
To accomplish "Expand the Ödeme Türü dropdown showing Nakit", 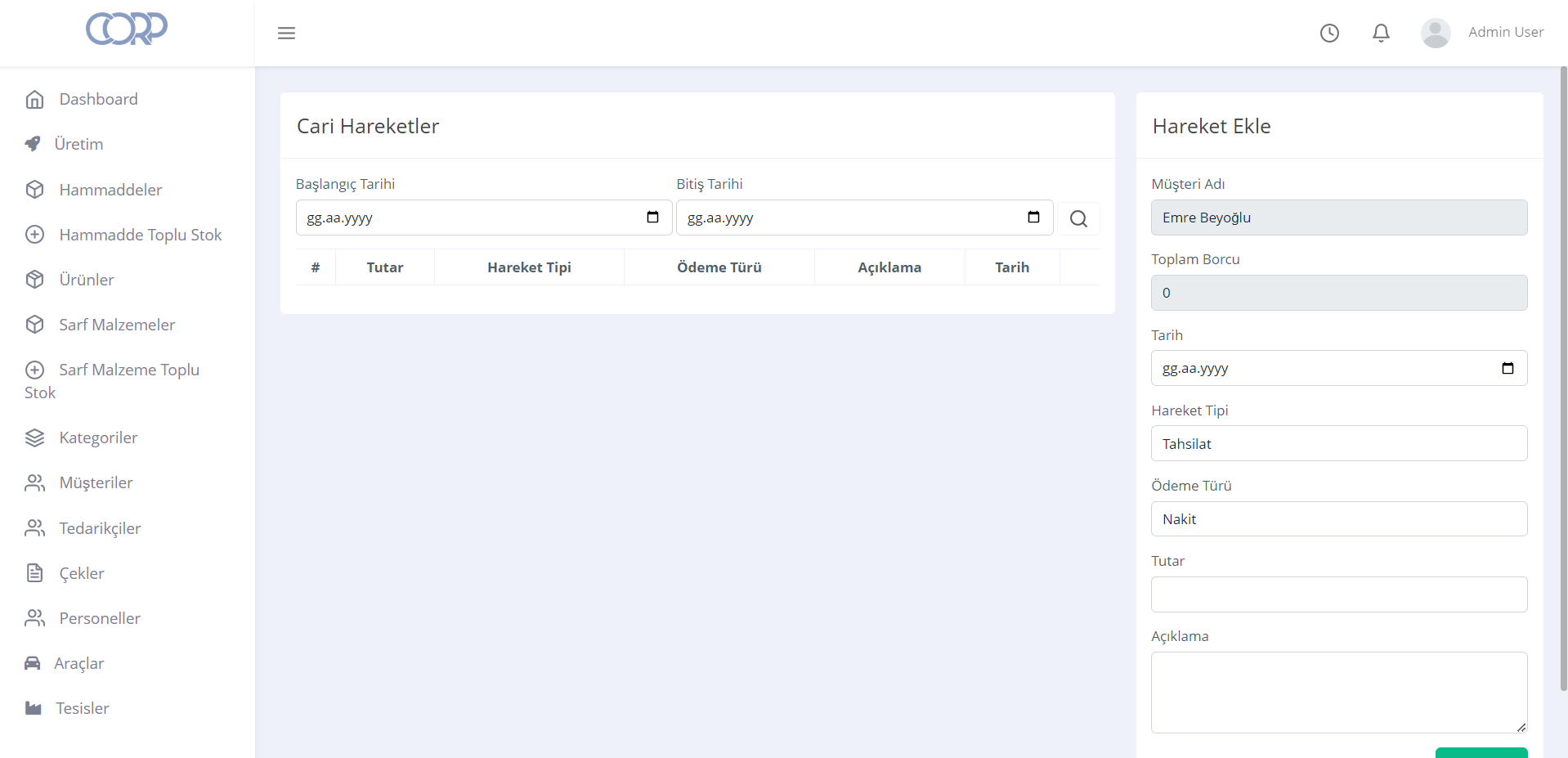I will pyautogui.click(x=1338, y=519).
